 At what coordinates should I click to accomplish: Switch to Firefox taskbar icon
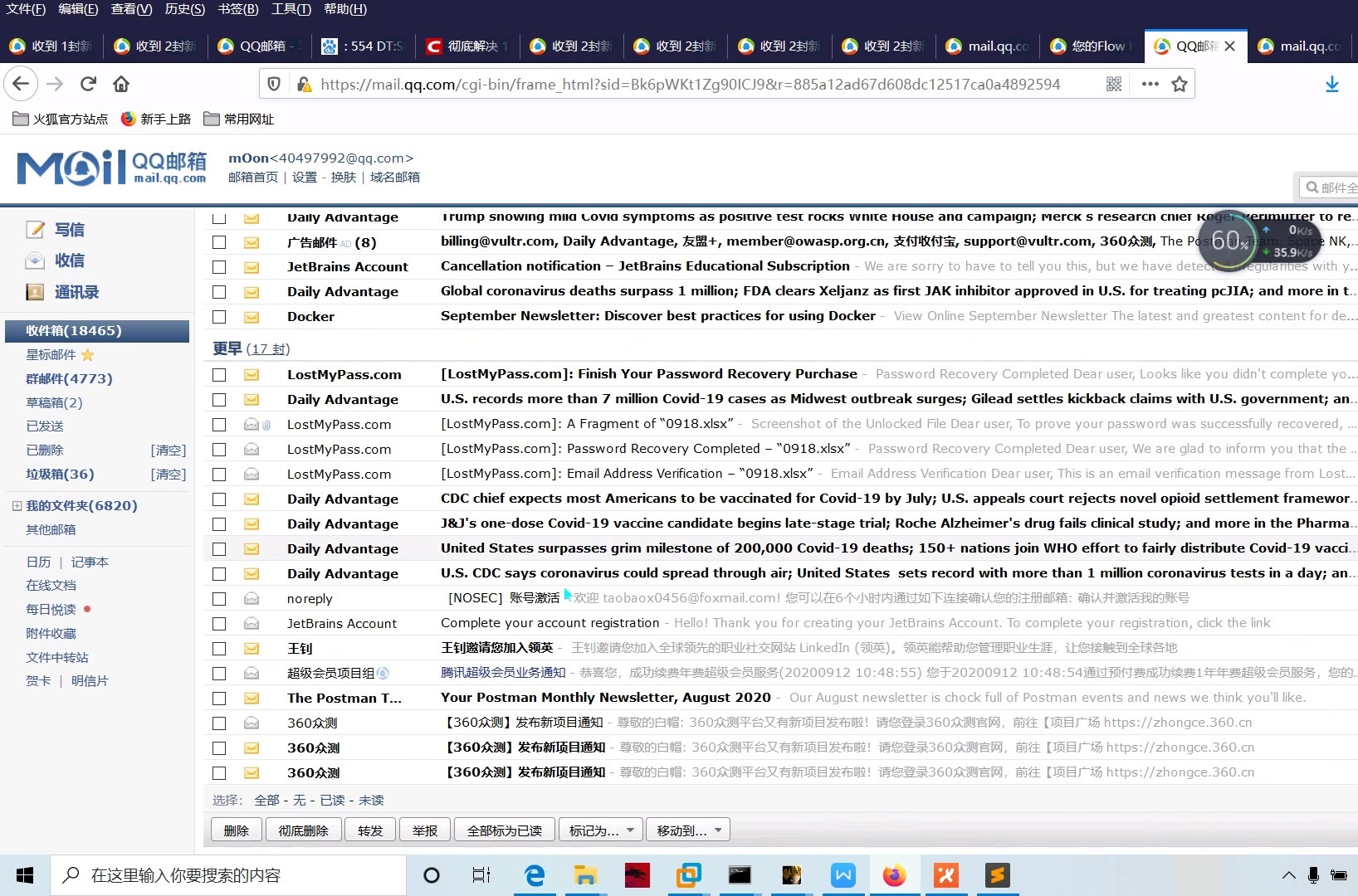(894, 875)
